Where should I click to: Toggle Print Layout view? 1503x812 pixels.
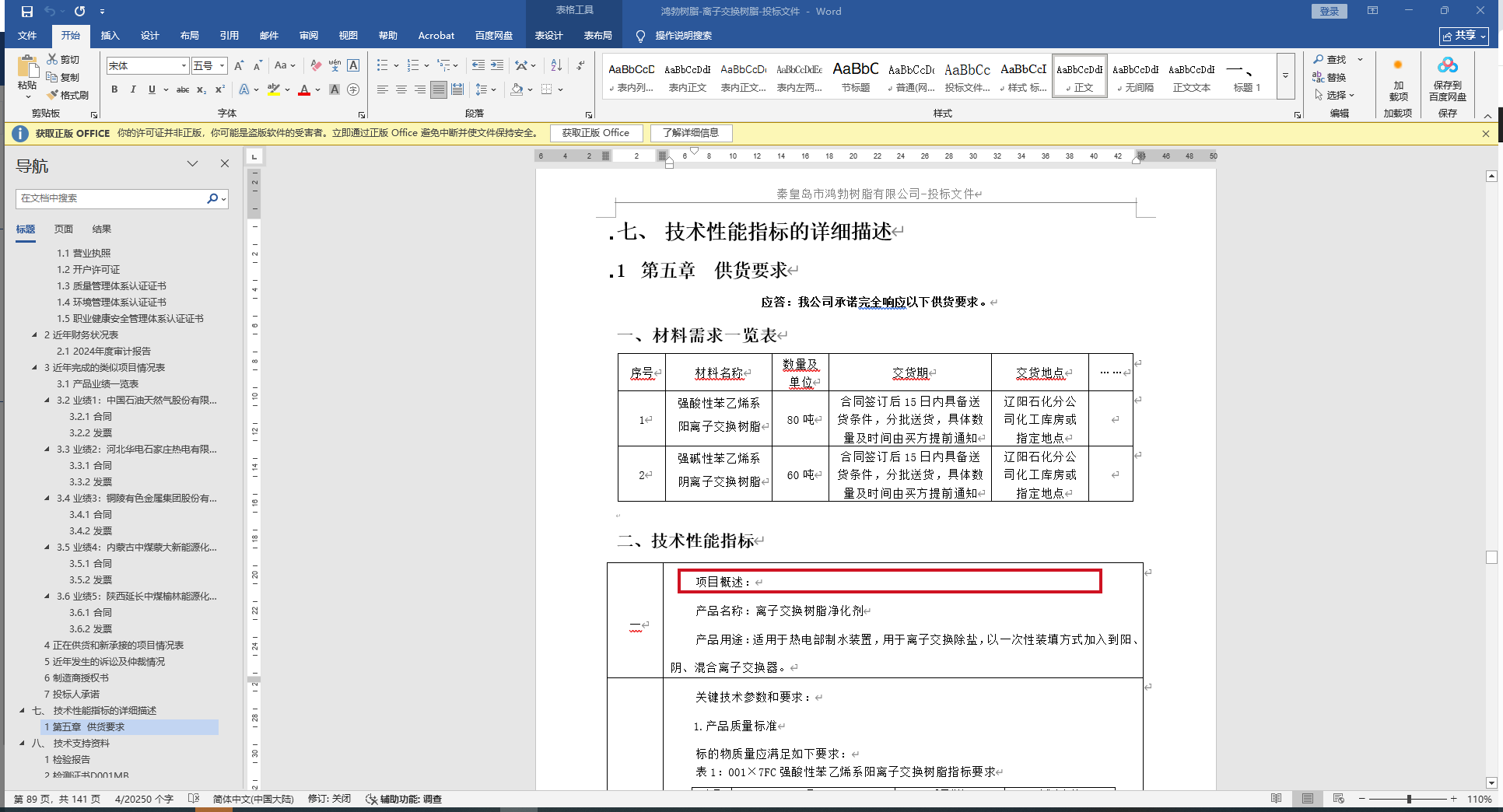pos(1308,799)
